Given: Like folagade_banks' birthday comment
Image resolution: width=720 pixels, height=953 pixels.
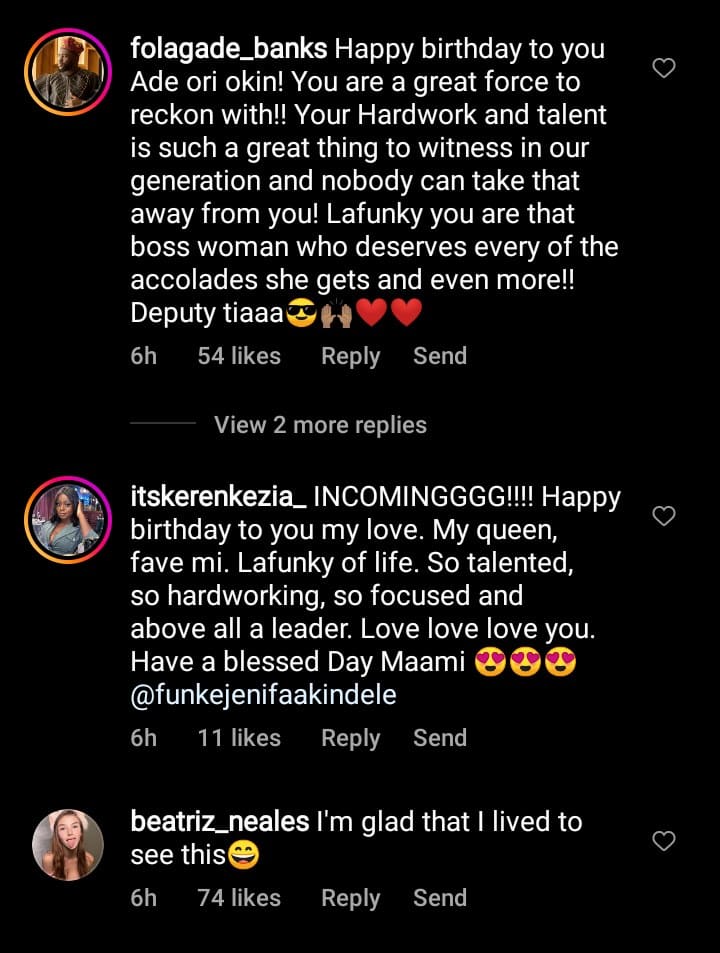Looking at the screenshot, I should pos(664,68).
